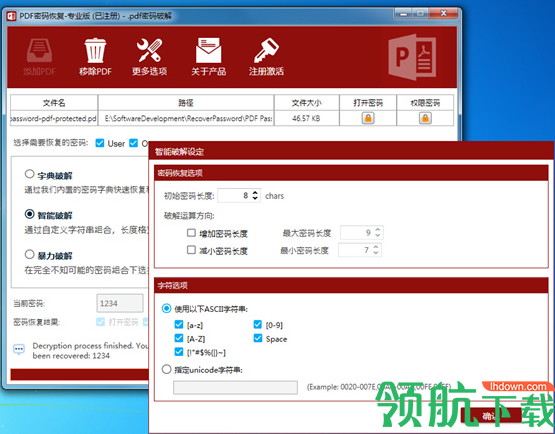Click the 智能破解设定 dialog title
The image size is (555, 434).
point(179,152)
